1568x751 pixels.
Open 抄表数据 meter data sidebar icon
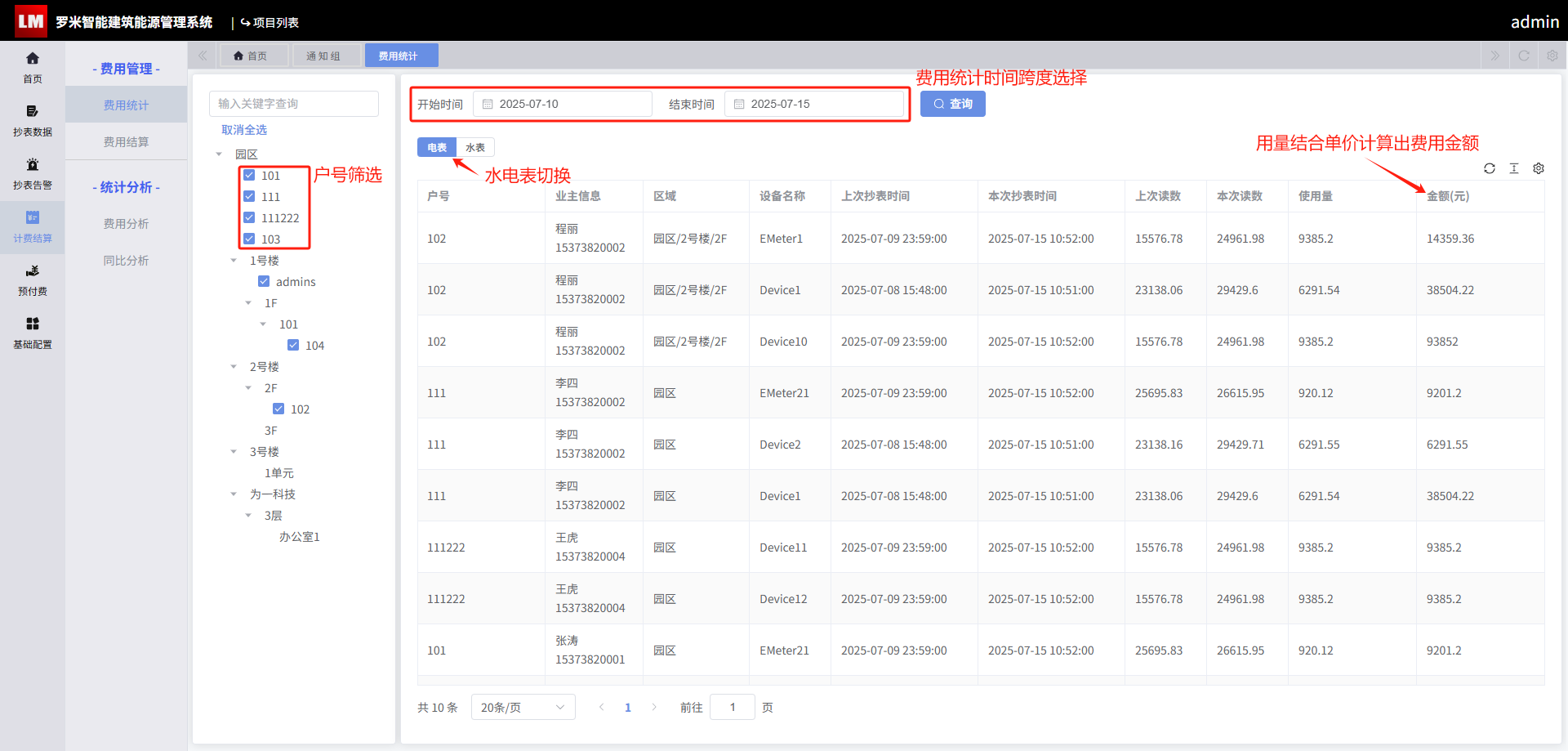tap(33, 120)
